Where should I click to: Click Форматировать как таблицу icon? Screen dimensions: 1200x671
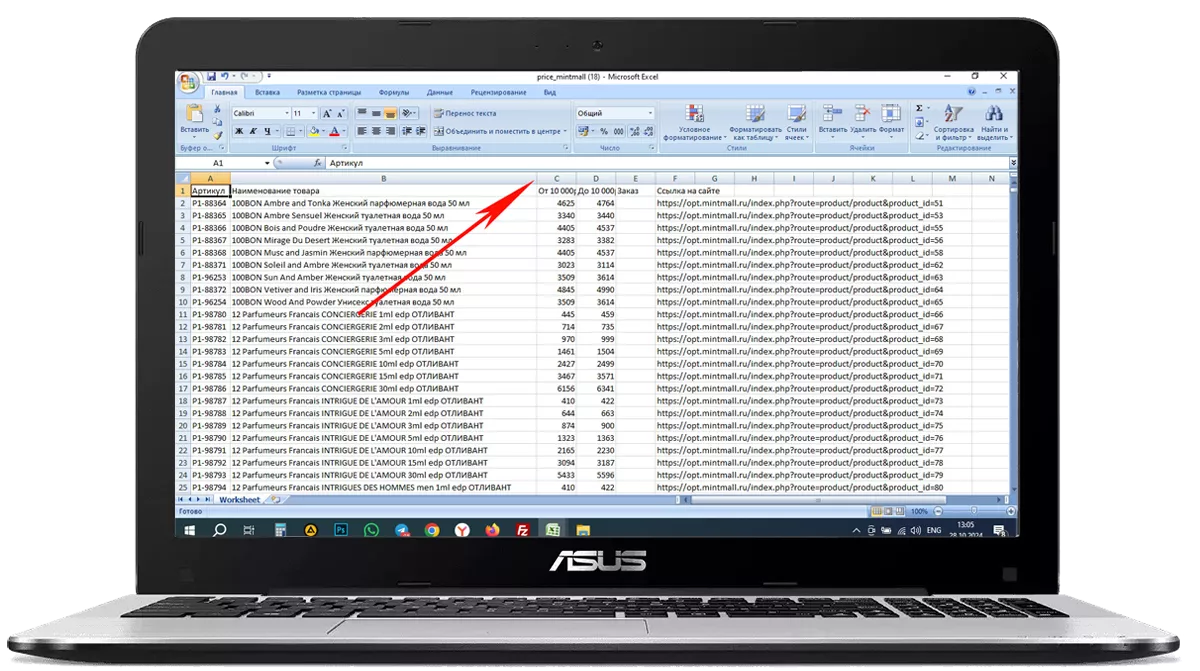755,113
